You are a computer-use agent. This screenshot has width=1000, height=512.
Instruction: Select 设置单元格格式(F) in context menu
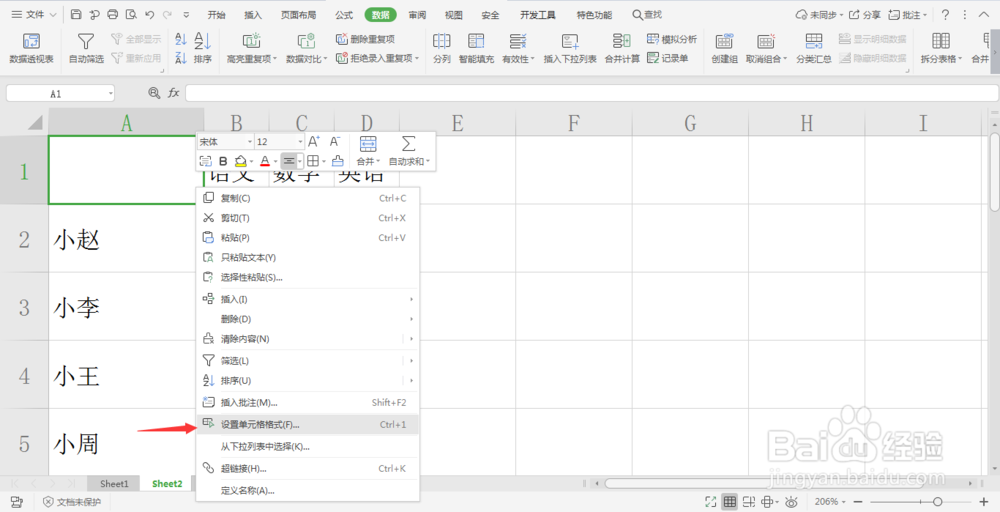click(x=307, y=425)
